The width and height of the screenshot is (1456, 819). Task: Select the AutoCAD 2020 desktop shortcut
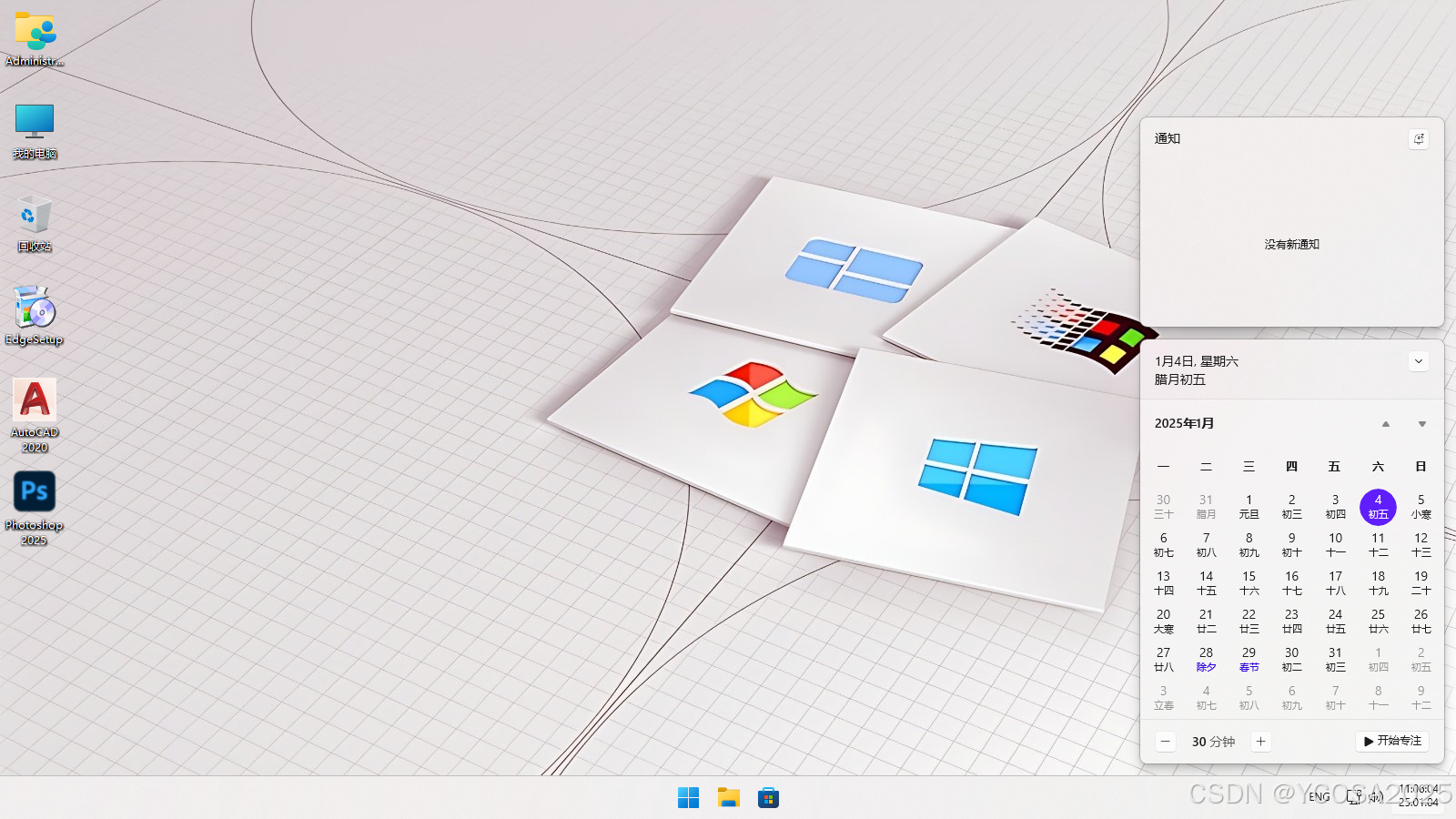(35, 416)
